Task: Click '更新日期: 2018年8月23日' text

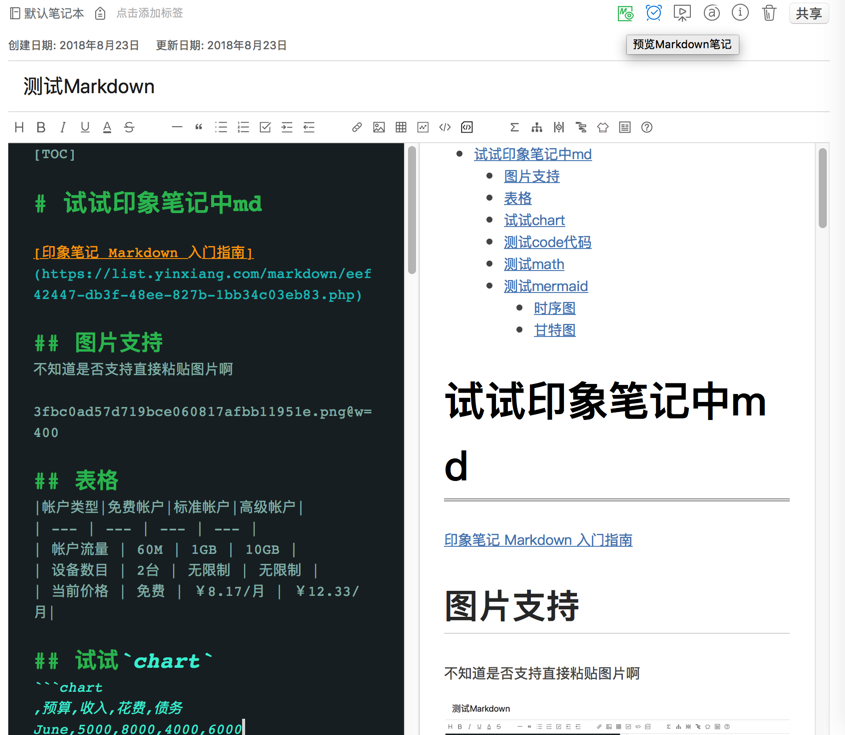Action: pyautogui.click(x=221, y=45)
